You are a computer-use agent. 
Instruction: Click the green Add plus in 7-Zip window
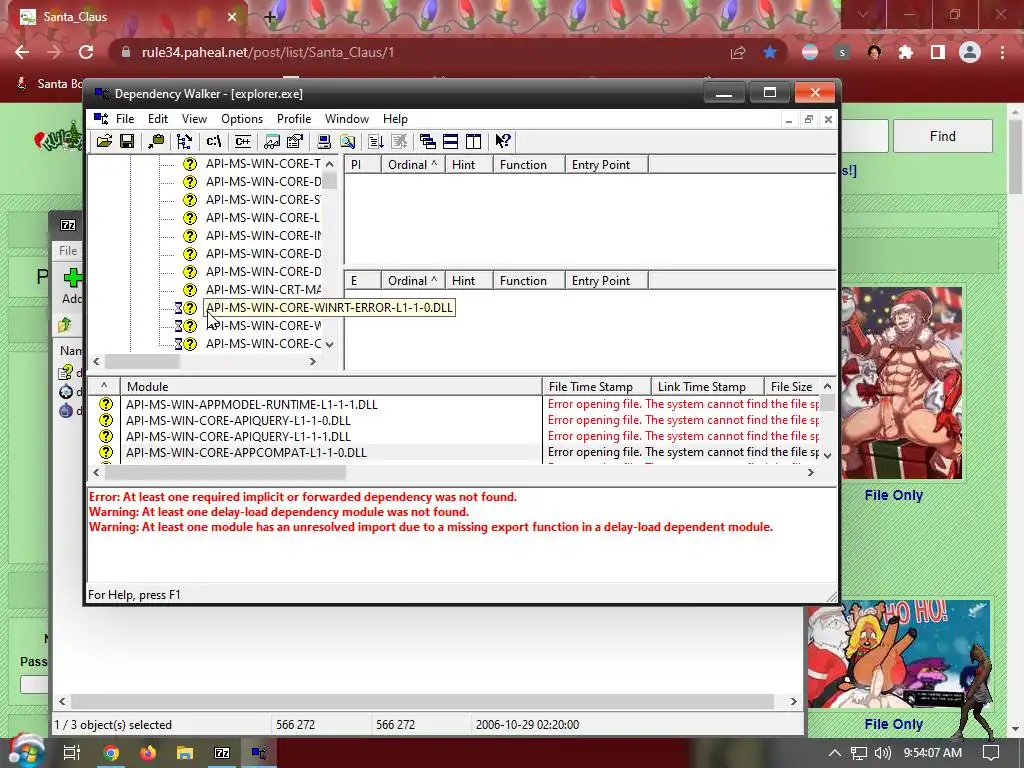coord(72,278)
